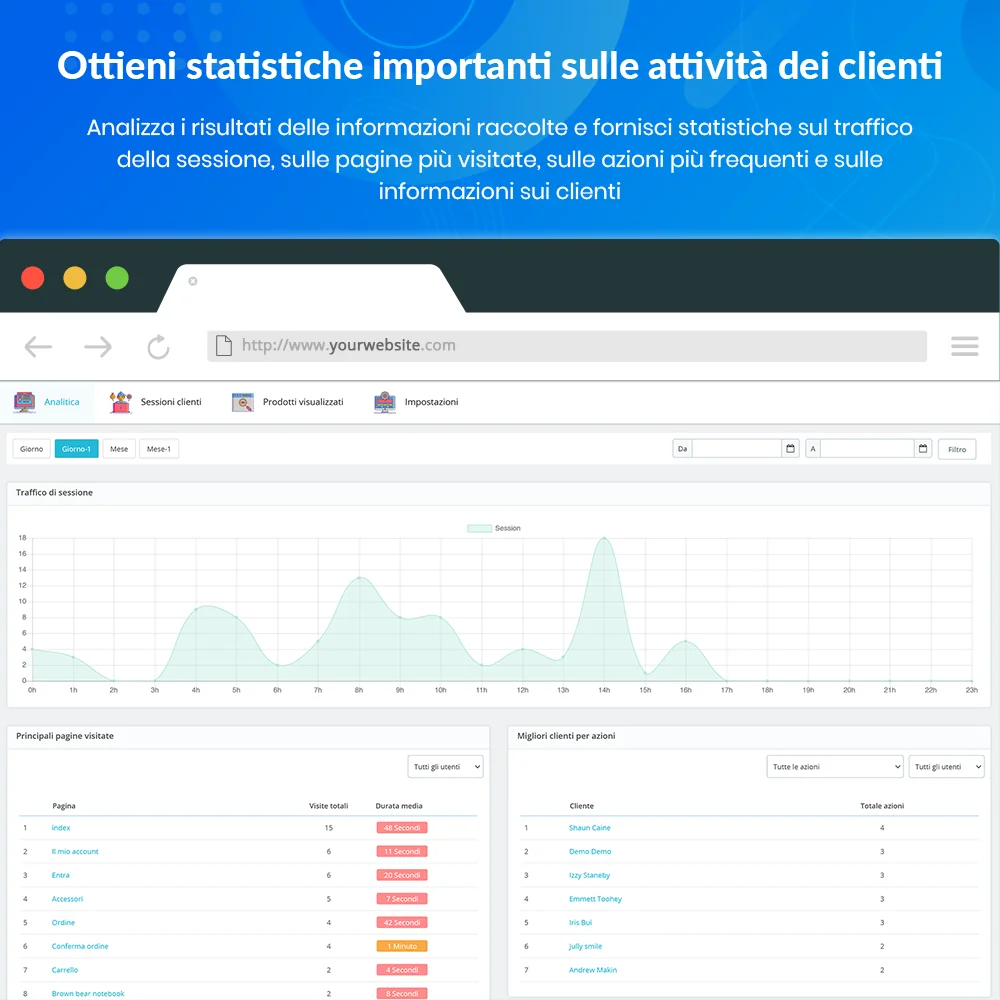Screen dimensions: 1000x1000
Task: Click the Sessioni clienti icon
Action: coord(119,400)
